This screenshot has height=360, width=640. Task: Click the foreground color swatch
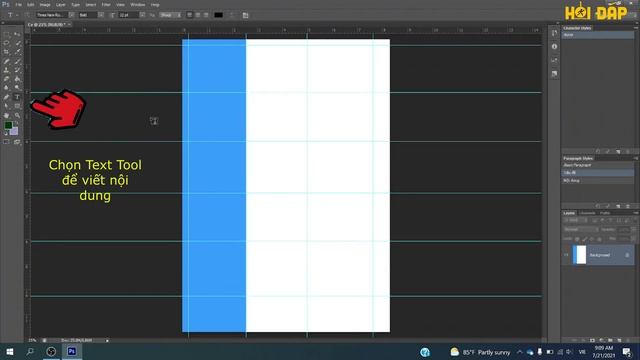[8, 125]
